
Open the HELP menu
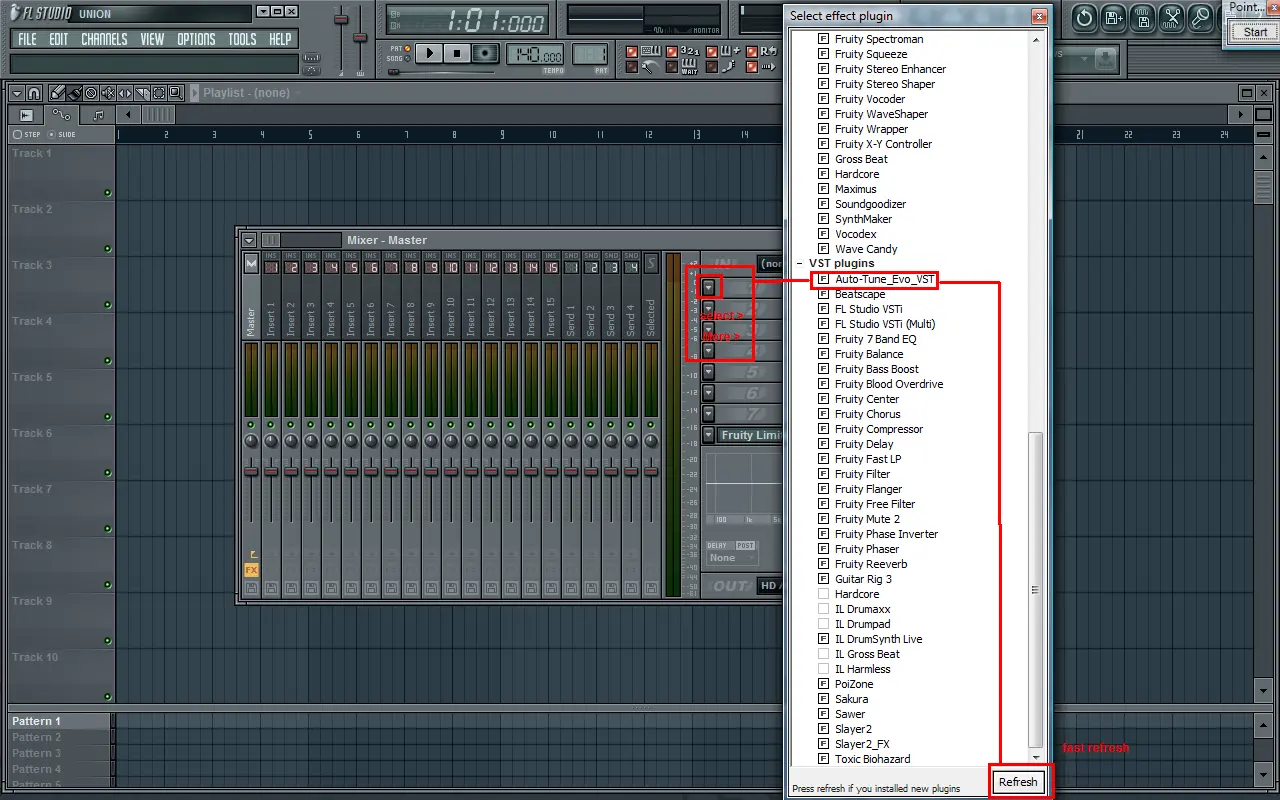click(281, 39)
